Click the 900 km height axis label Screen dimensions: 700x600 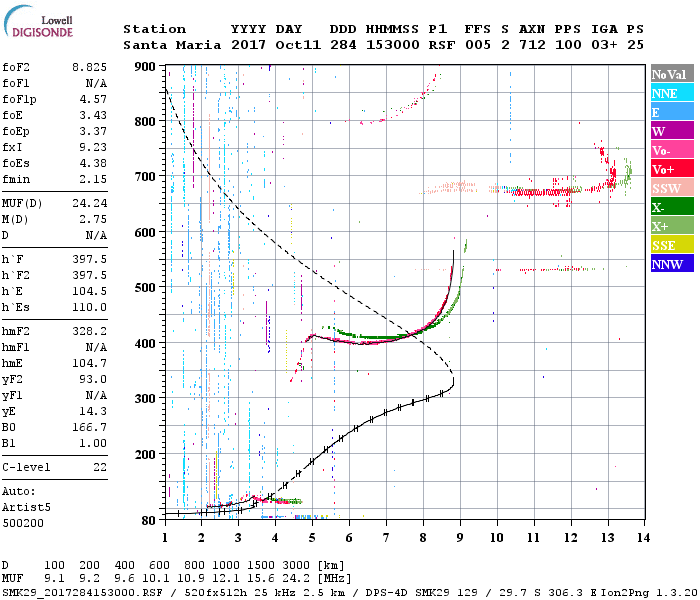click(145, 67)
